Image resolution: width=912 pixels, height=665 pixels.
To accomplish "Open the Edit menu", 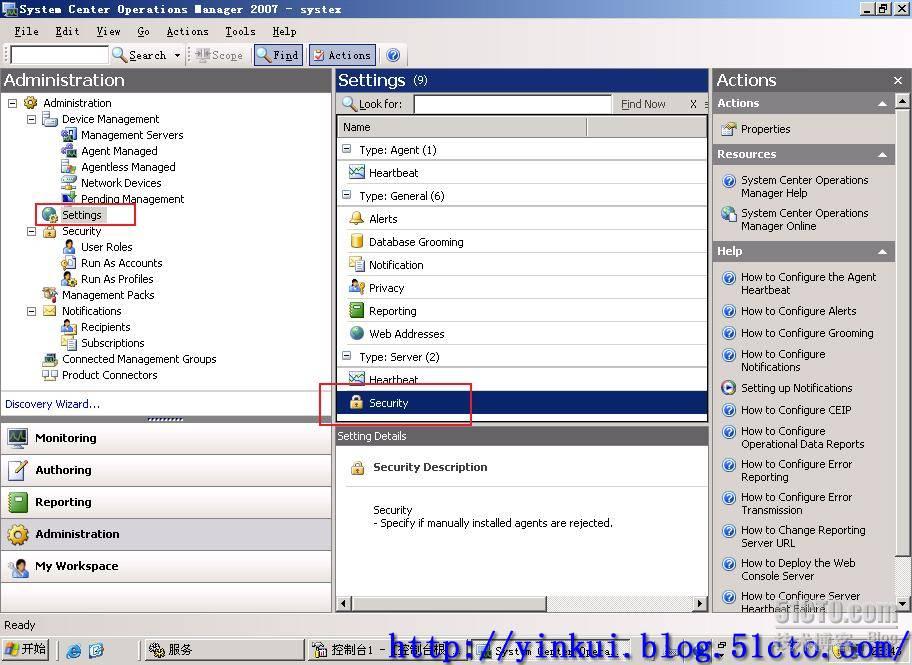I will pyautogui.click(x=67, y=31).
